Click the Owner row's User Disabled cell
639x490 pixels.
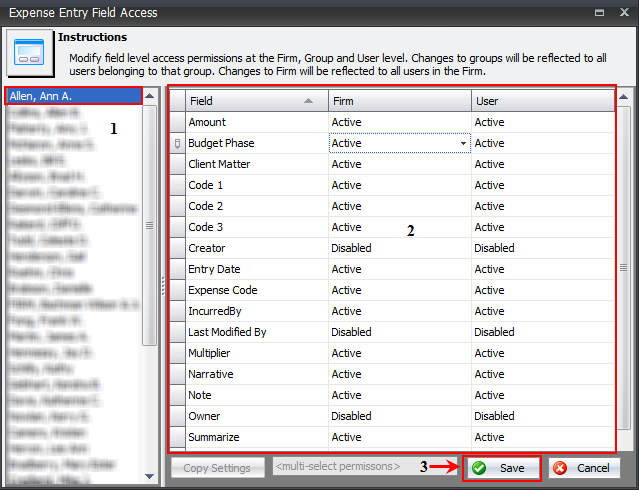(541, 416)
